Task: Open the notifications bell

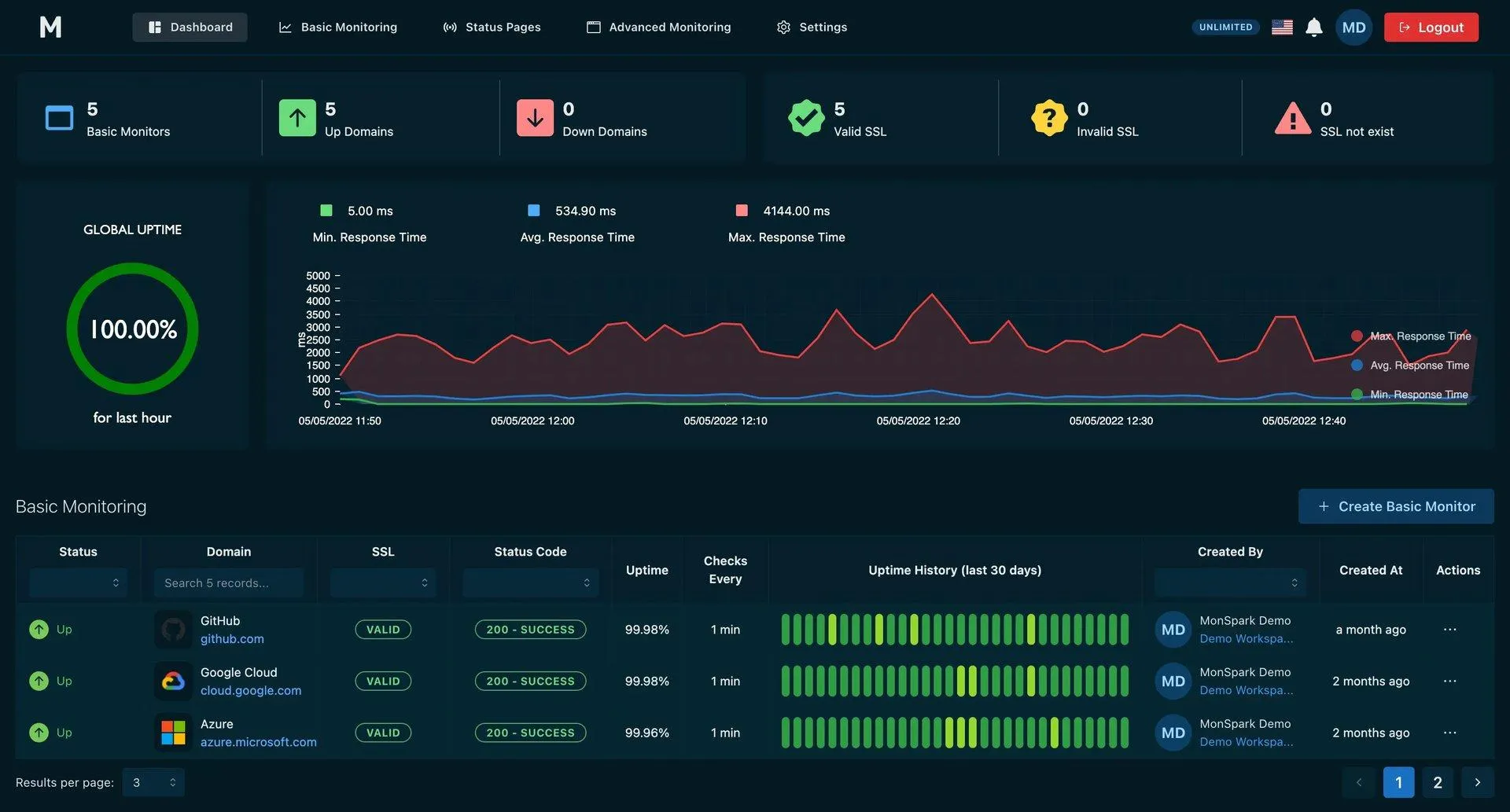Action: pos(1313,28)
